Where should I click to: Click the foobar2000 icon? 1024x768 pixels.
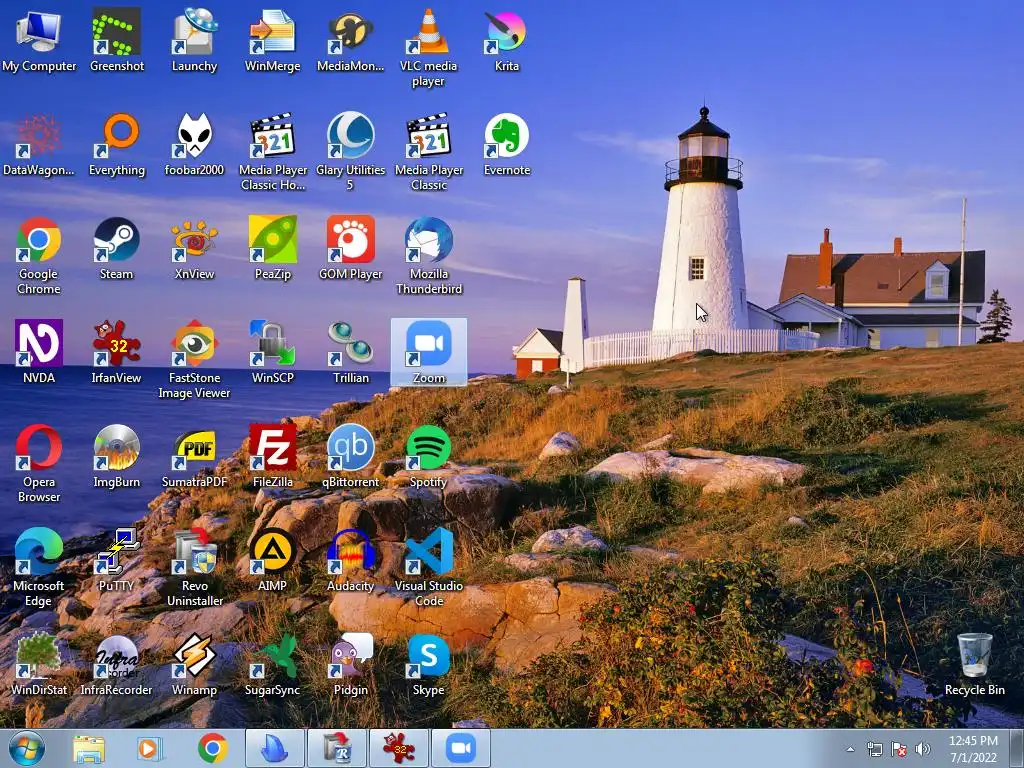[x=194, y=144]
